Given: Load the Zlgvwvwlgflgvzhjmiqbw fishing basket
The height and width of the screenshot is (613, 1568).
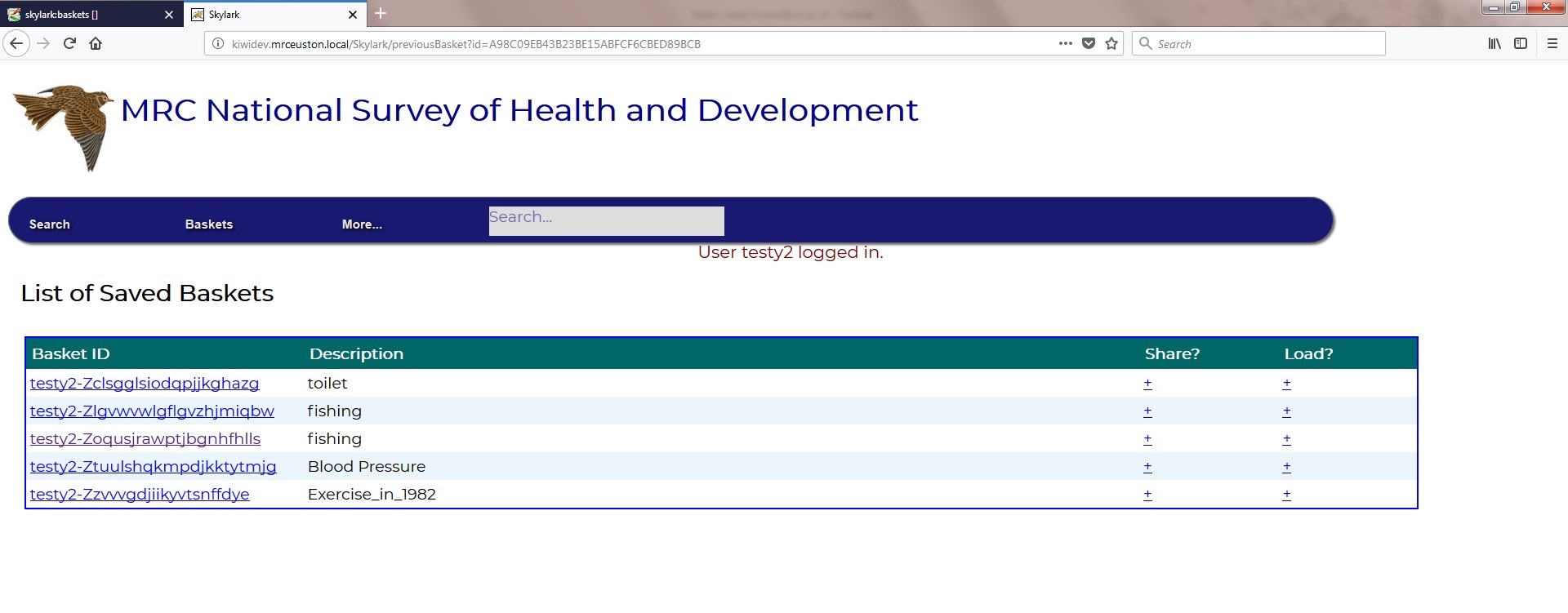Looking at the screenshot, I should point(1286,411).
